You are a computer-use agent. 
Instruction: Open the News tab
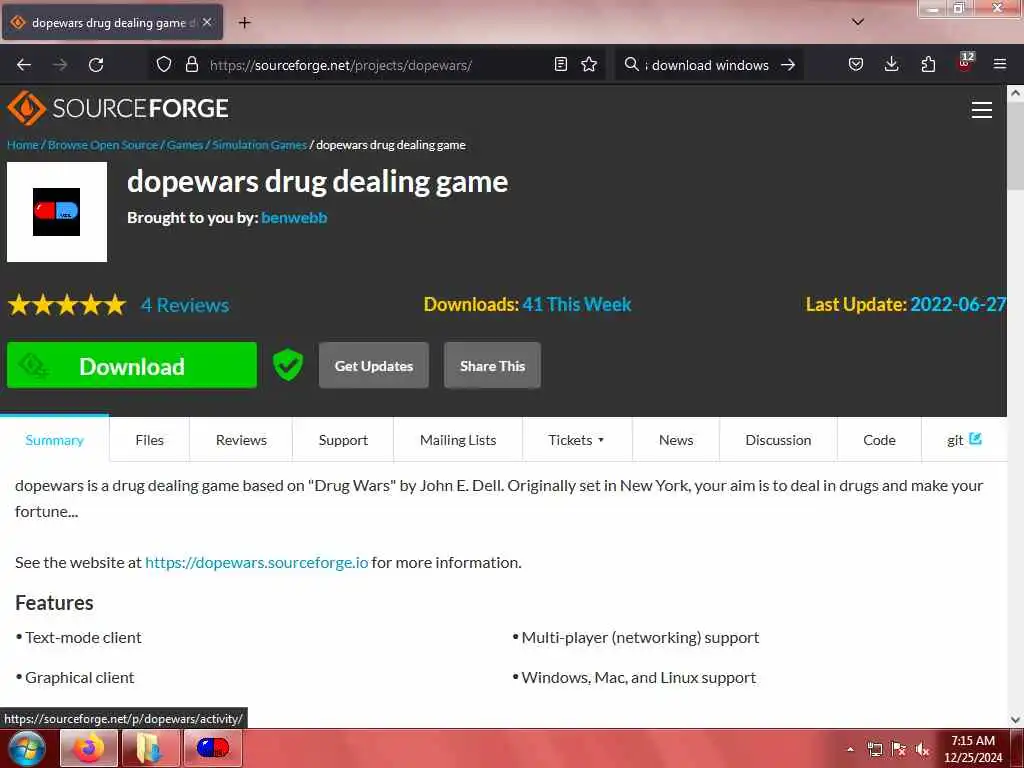[x=676, y=440]
